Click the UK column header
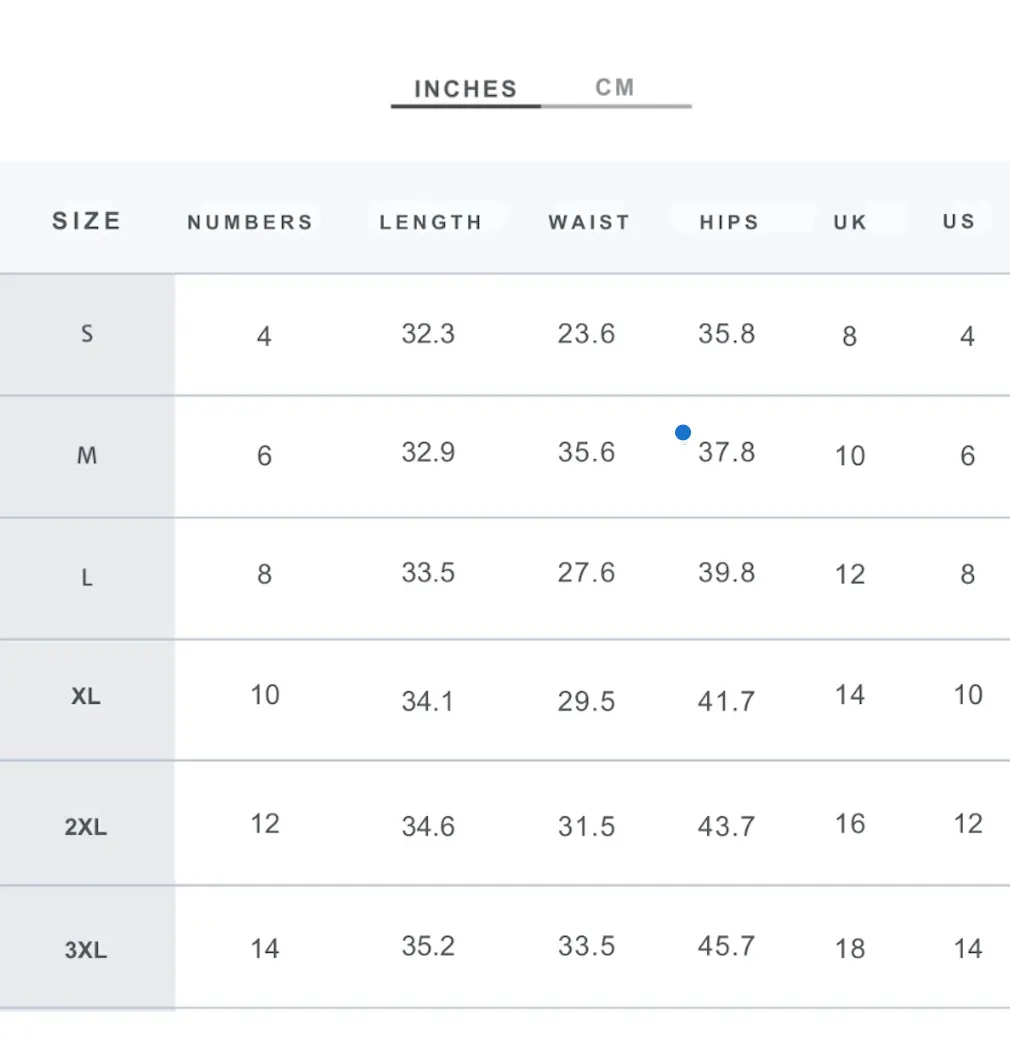The width and height of the screenshot is (1010, 1046). (x=851, y=222)
